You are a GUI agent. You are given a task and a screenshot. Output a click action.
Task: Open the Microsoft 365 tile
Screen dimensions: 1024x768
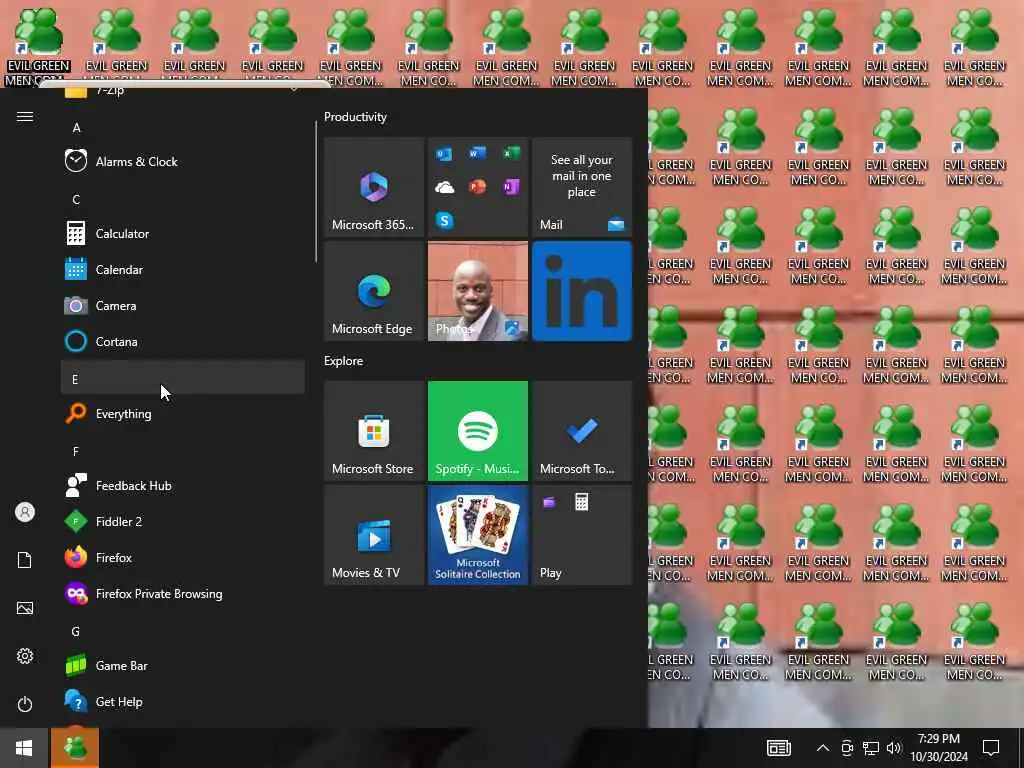click(374, 187)
